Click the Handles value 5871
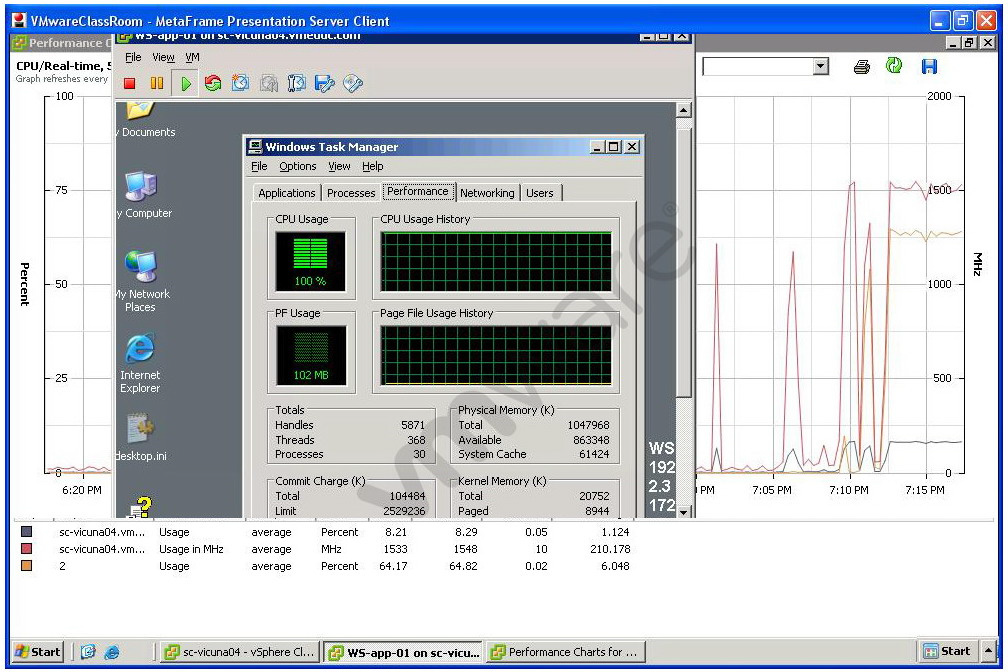Screen dimensions: 1008x672 point(413,425)
